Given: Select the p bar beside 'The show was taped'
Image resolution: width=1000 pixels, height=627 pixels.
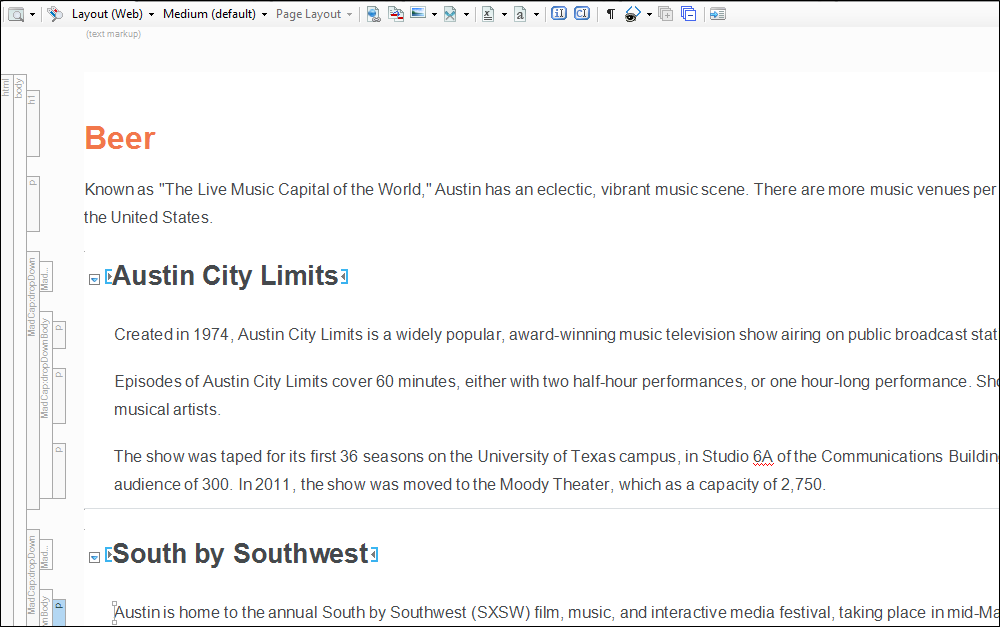Looking at the screenshot, I should pos(59,471).
